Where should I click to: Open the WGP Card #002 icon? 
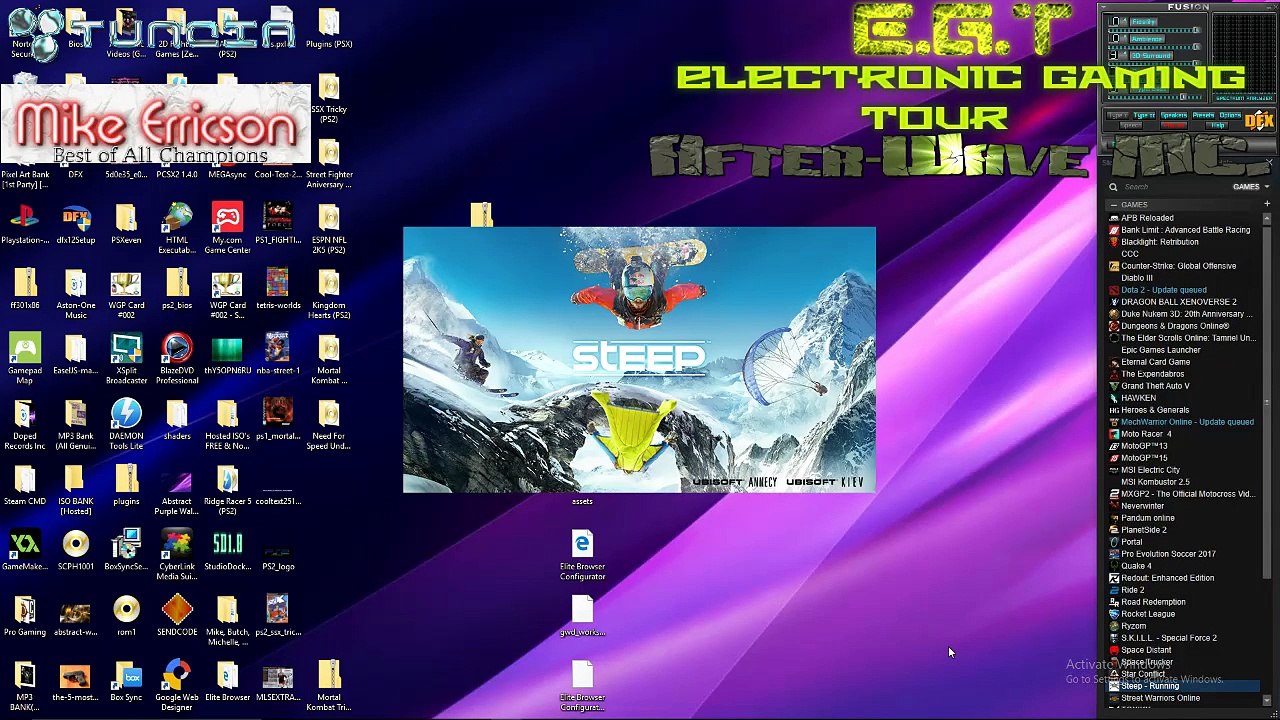tap(126, 292)
